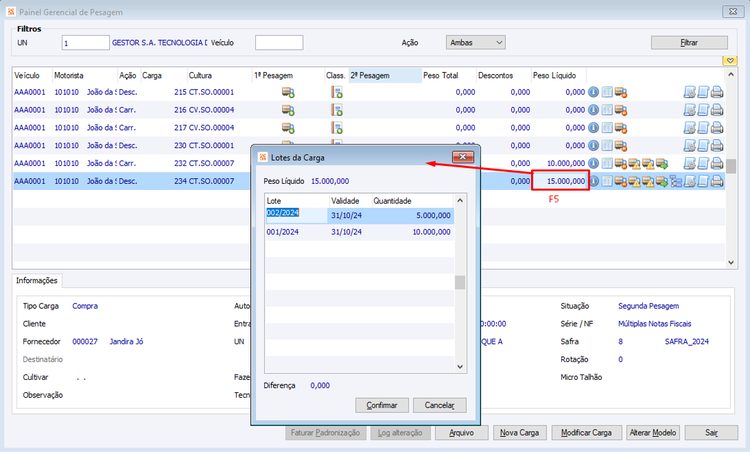The image size is (750, 452).
Task: Click the Veículo filter input field
Action: (279, 43)
